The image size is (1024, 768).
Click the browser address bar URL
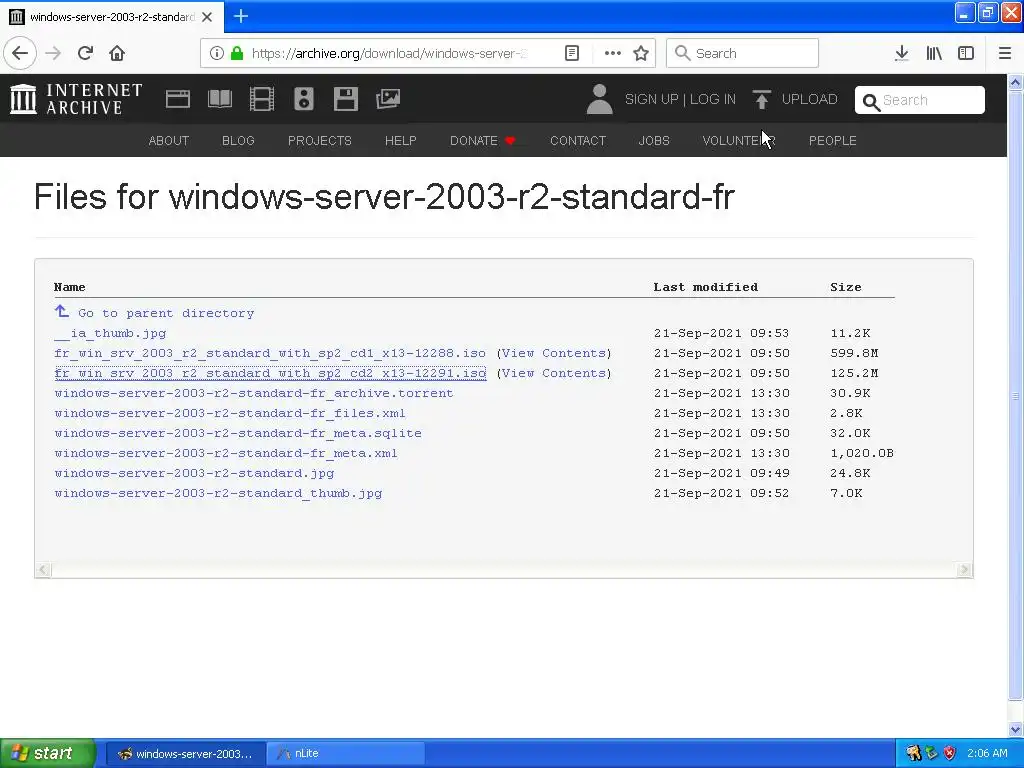(389, 54)
